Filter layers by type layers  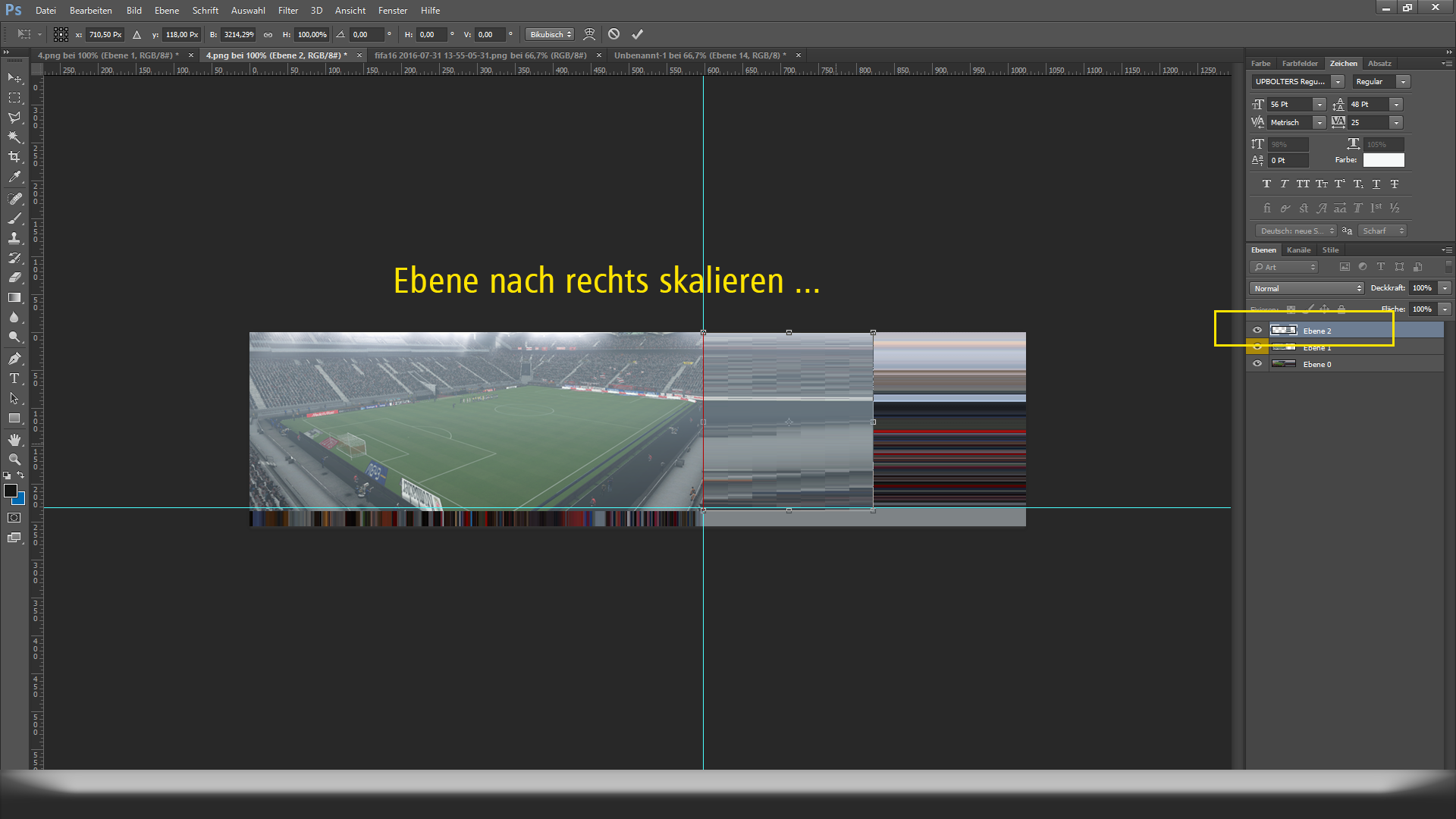point(1381,267)
